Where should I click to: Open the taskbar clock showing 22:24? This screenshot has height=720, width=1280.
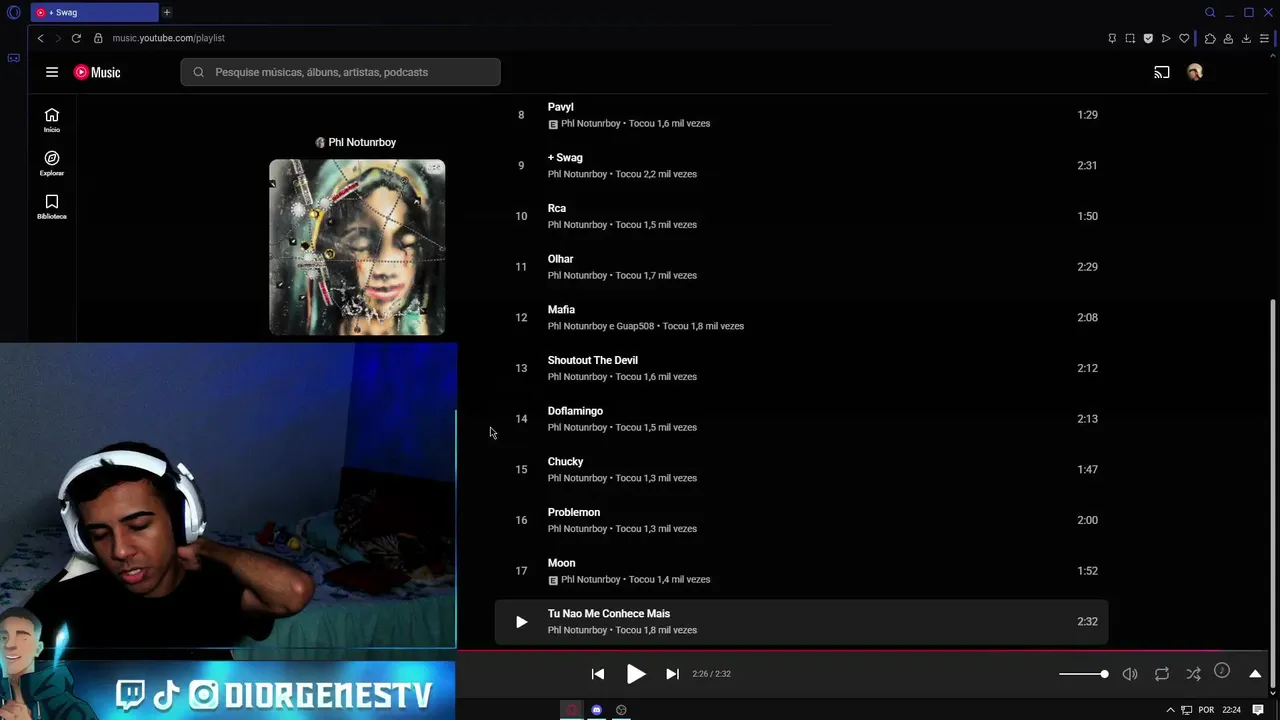pyautogui.click(x=1232, y=710)
